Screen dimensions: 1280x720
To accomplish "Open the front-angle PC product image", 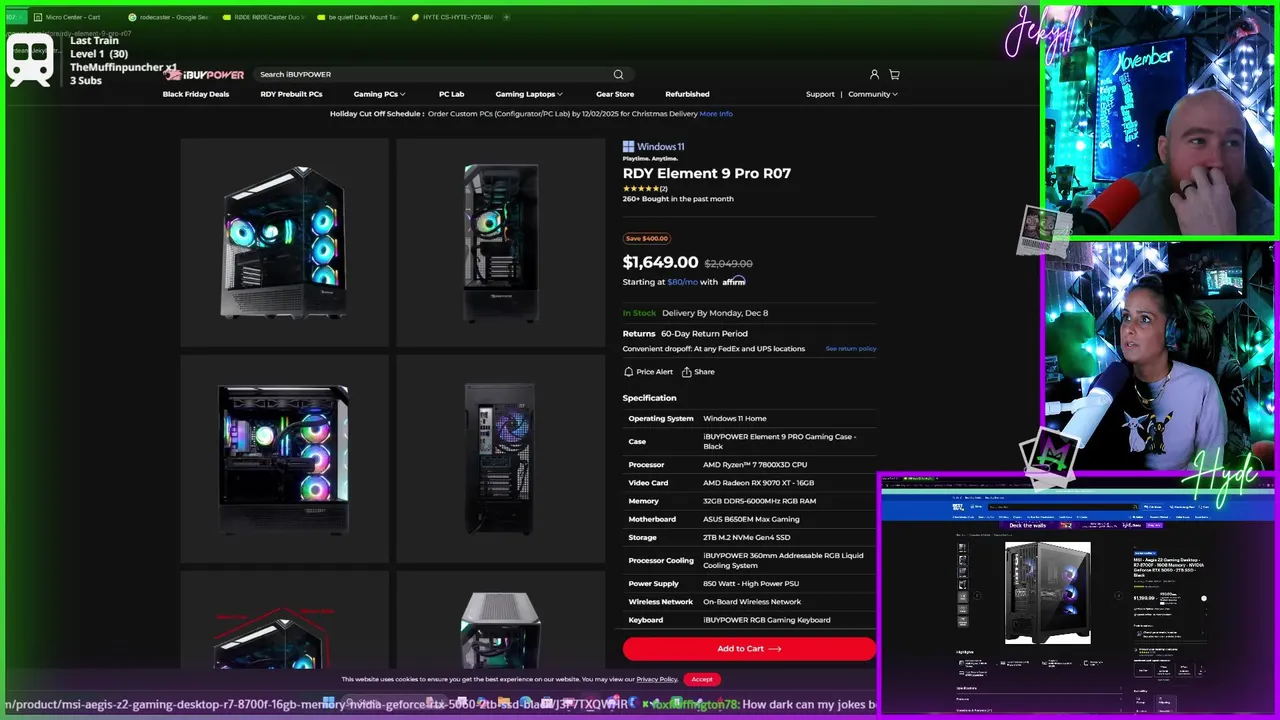I will coord(284,242).
